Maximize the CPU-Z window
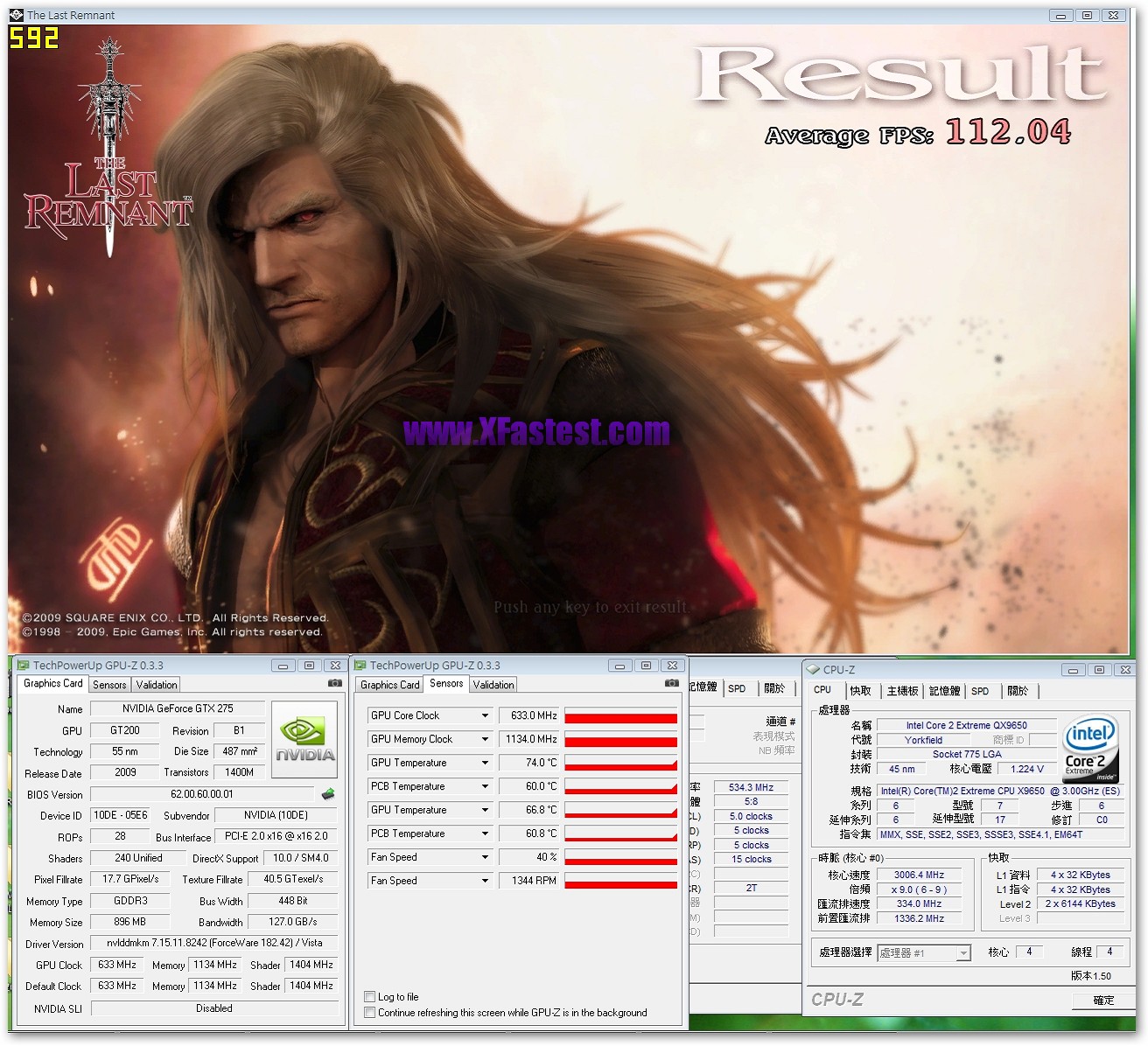The image size is (1148, 1046). pos(1099,670)
